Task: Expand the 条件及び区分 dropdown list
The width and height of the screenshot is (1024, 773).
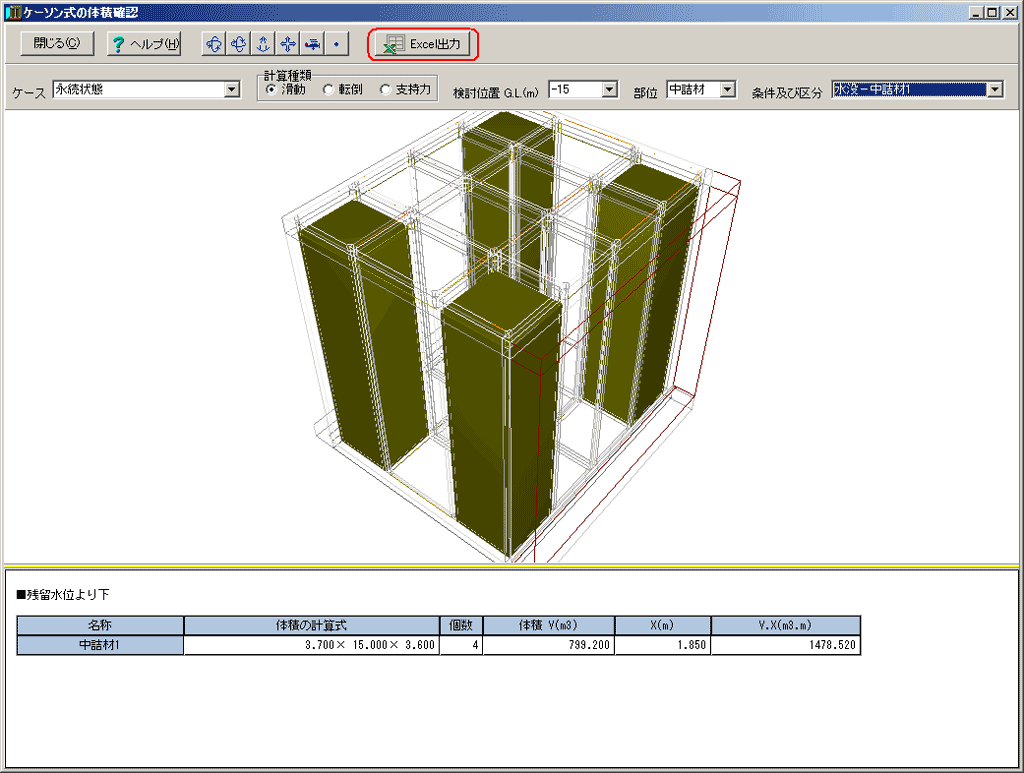Action: click(x=994, y=90)
